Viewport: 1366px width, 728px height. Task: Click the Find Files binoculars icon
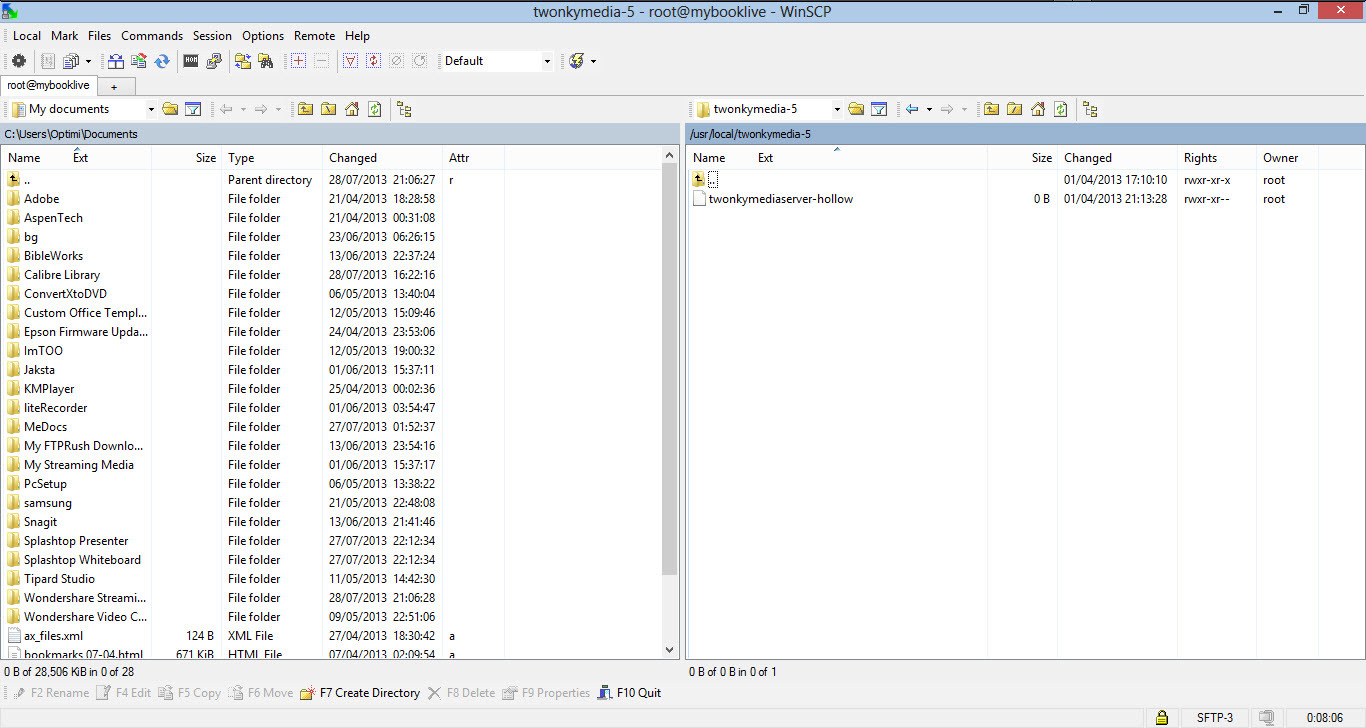pyautogui.click(x=266, y=61)
